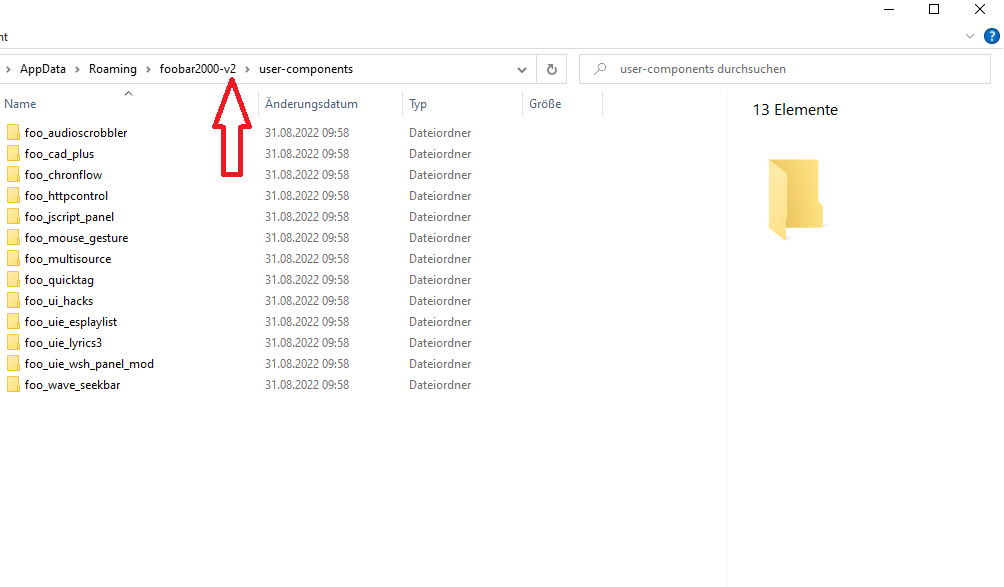1004x587 pixels.
Task: Expand the address bar history dropdown
Action: coord(522,70)
